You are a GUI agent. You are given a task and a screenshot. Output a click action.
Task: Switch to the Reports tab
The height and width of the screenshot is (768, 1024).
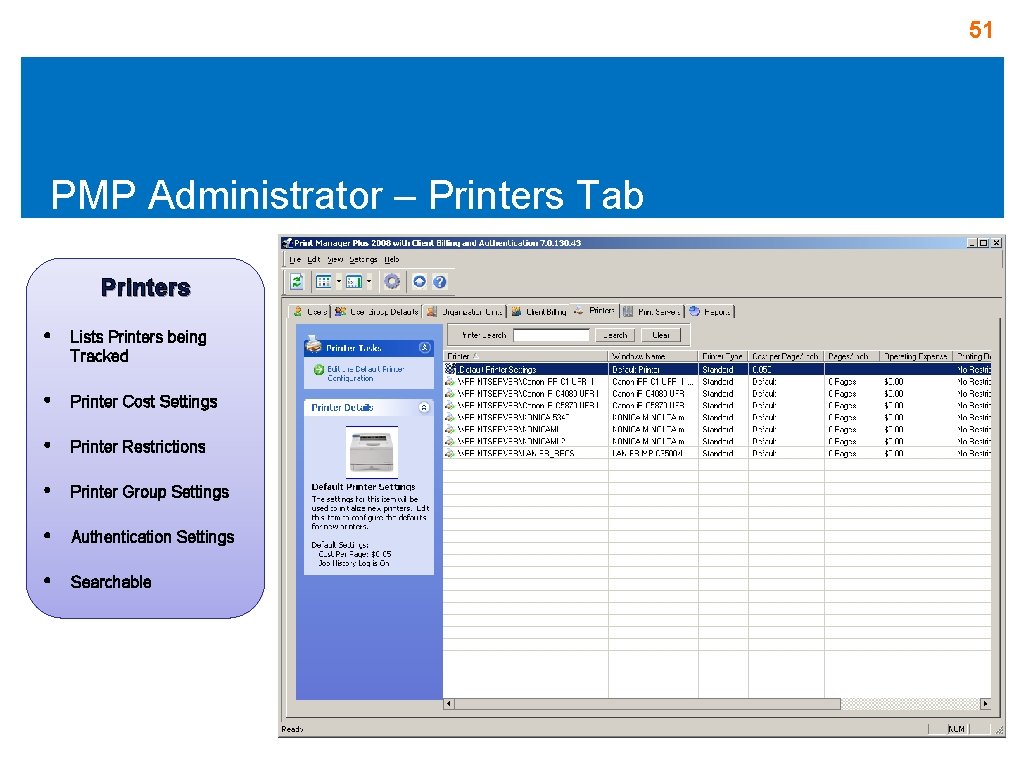[711, 312]
